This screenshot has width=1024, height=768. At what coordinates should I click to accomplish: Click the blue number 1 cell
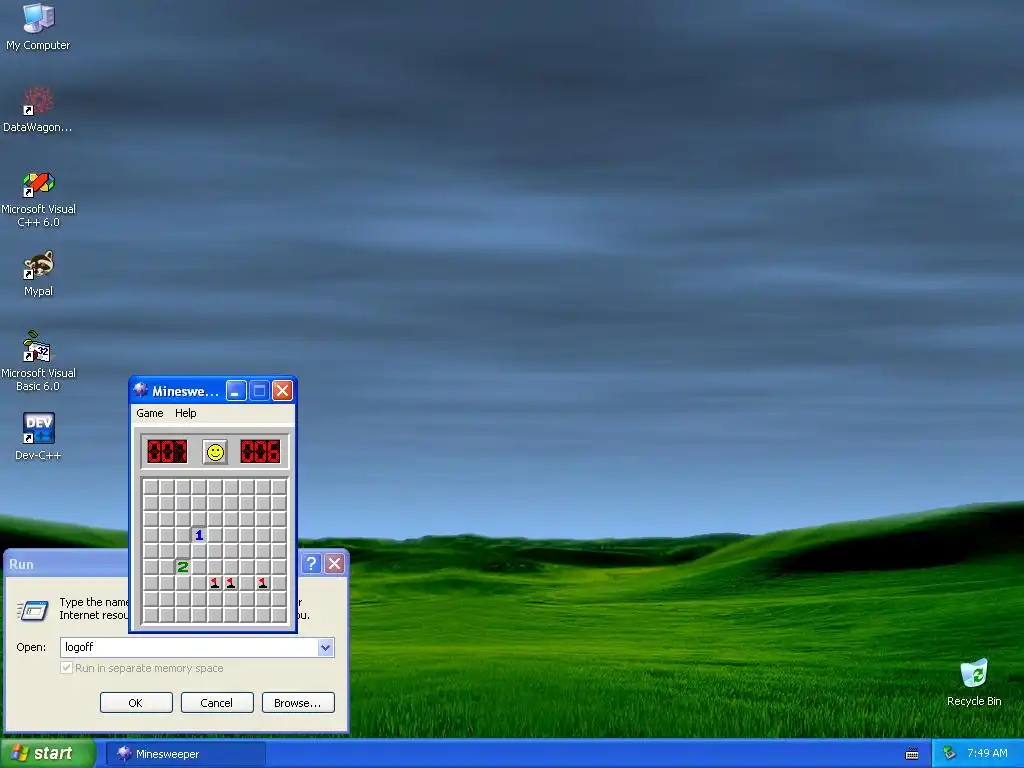(199, 535)
